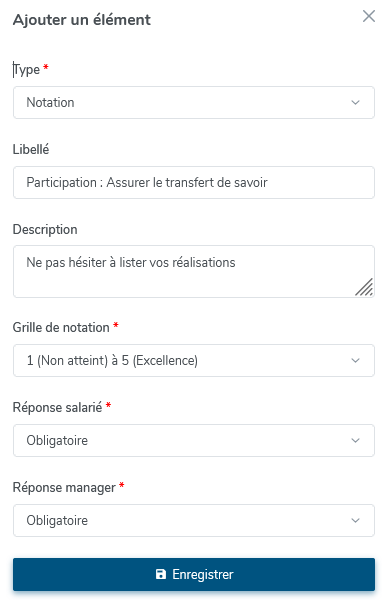Click the Description field label
Screen dimensions: 383x602
coord(45,229)
